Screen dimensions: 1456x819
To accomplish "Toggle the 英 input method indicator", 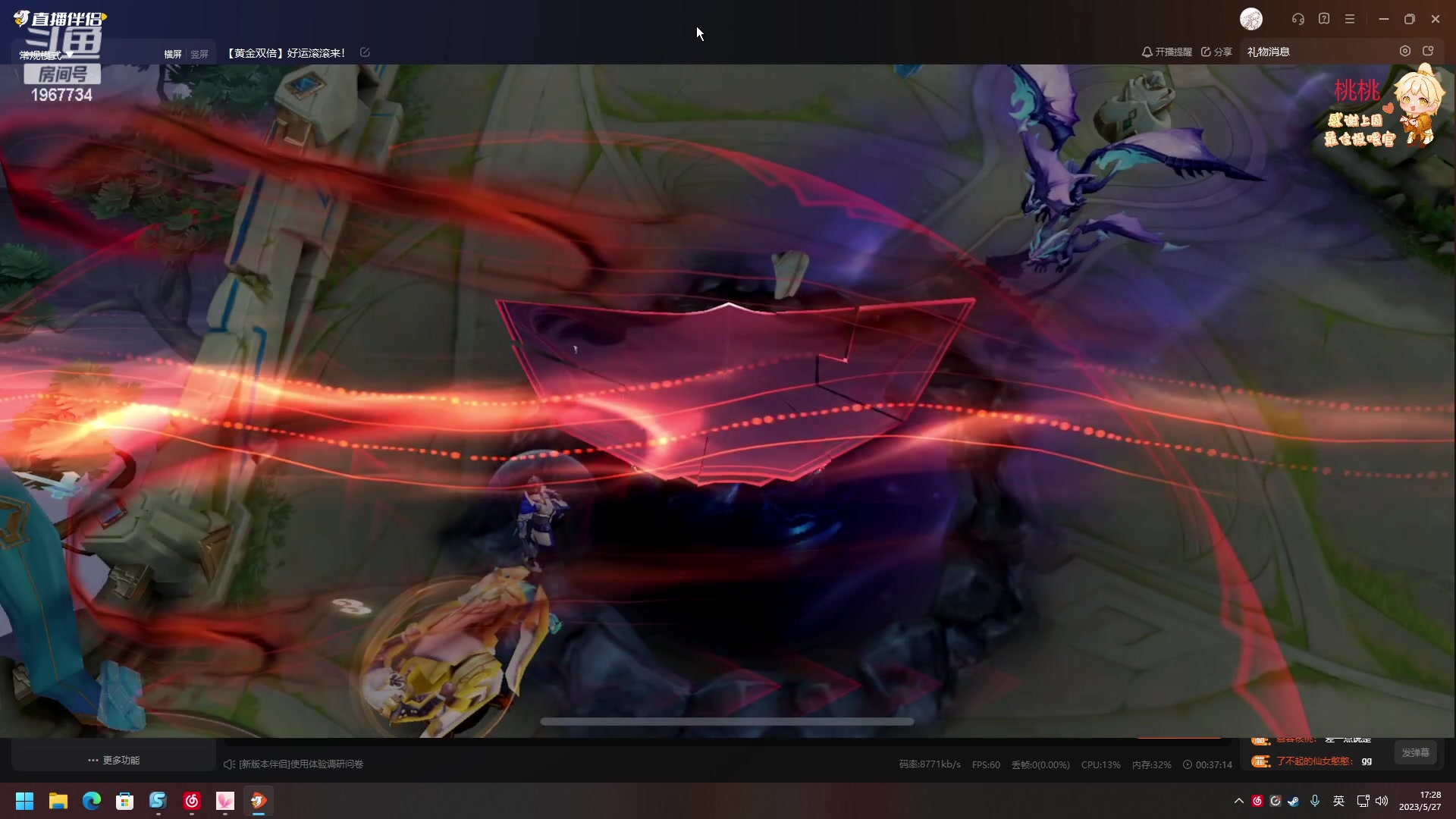I will point(1339,801).
